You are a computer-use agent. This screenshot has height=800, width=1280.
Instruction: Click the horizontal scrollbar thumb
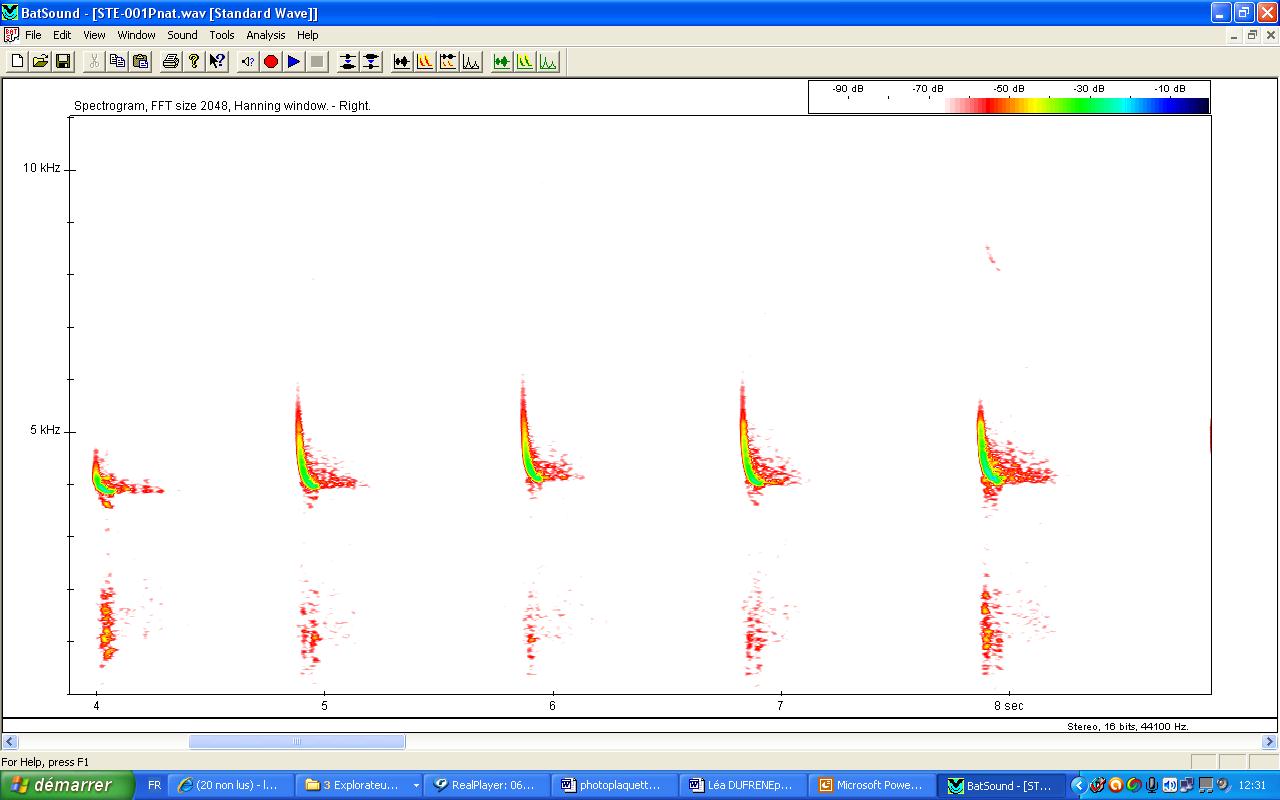pos(297,742)
